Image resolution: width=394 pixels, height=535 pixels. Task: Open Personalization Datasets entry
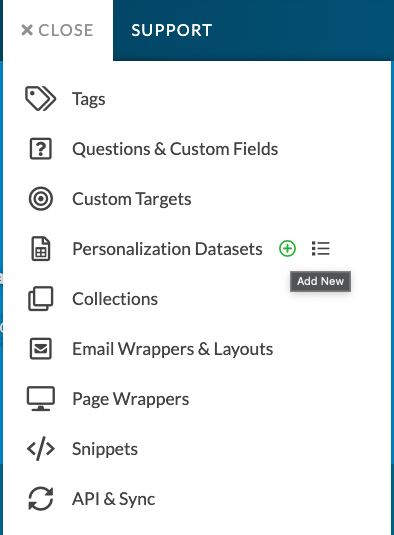pos(167,249)
